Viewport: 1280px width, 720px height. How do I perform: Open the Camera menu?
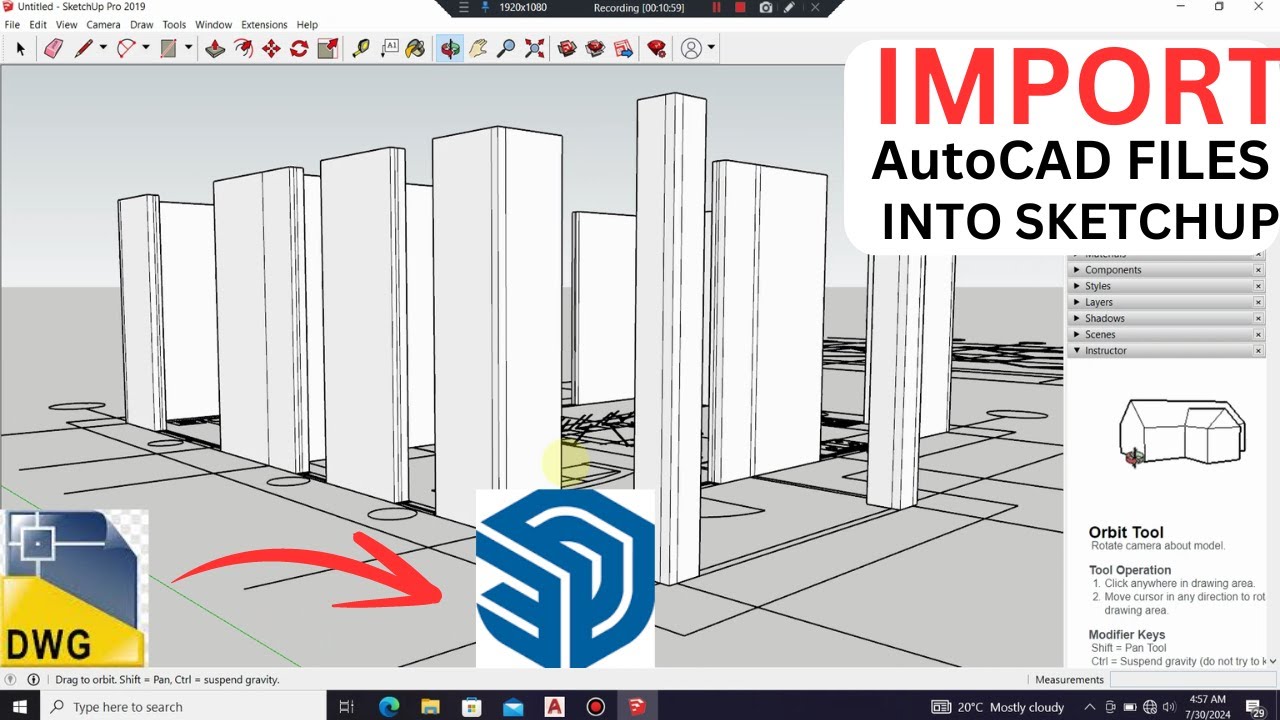pos(103,24)
